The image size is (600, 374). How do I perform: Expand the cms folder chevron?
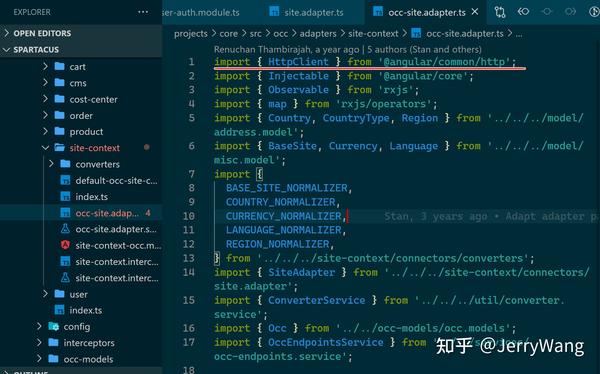[x=46, y=83]
